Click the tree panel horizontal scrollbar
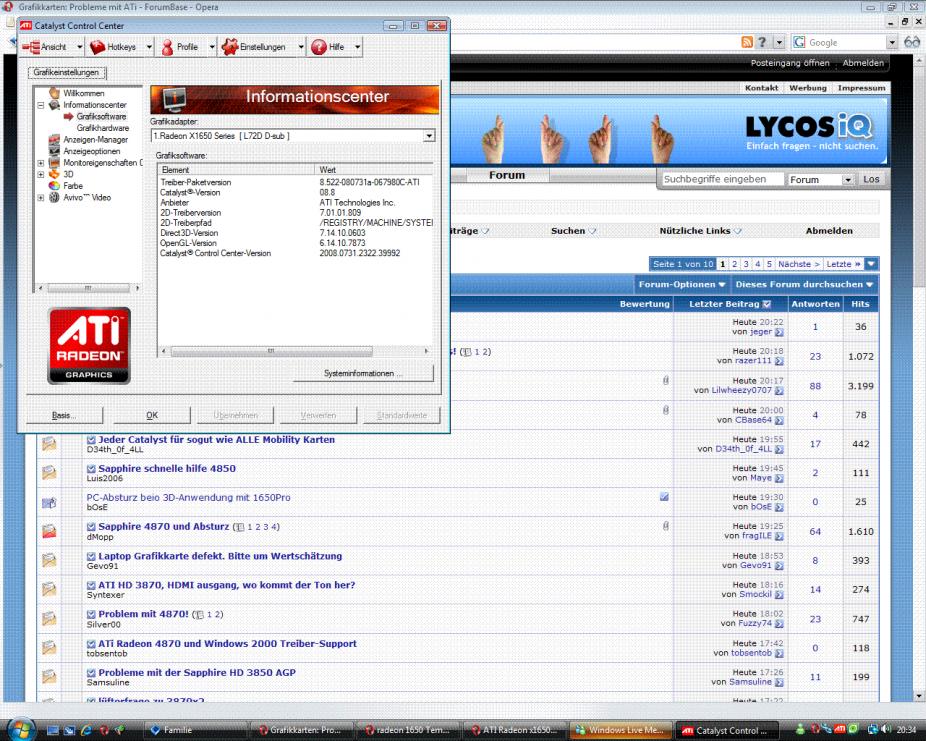 click(88, 288)
